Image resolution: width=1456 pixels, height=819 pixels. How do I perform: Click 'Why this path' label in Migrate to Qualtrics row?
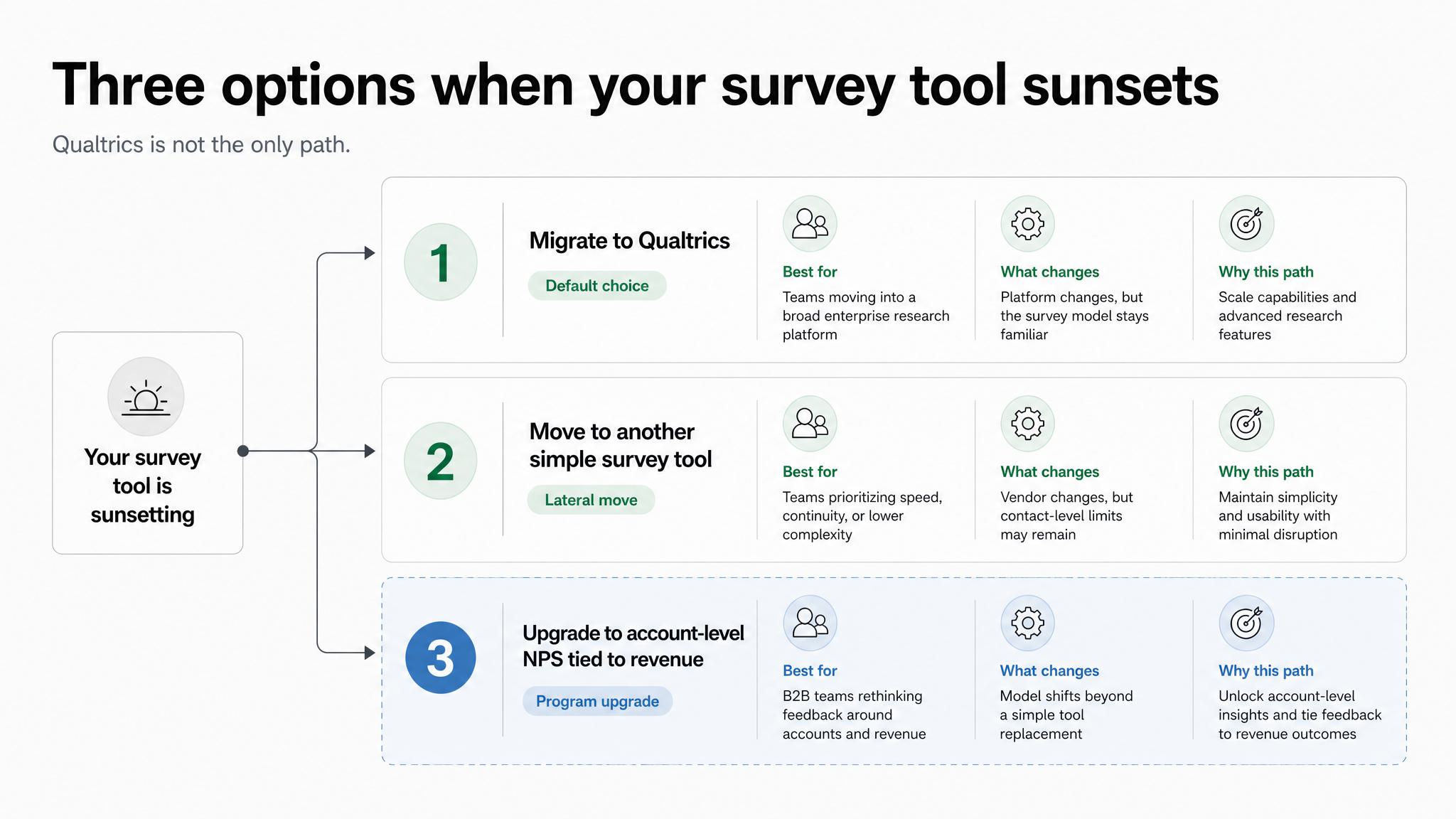tap(1265, 272)
